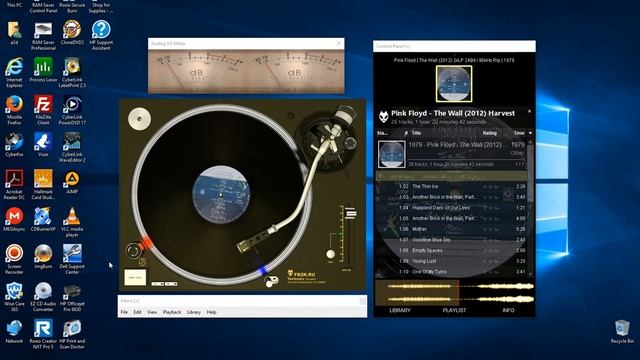Open the Process Lasso desktop icon
The height and width of the screenshot is (360, 640).
[43, 70]
